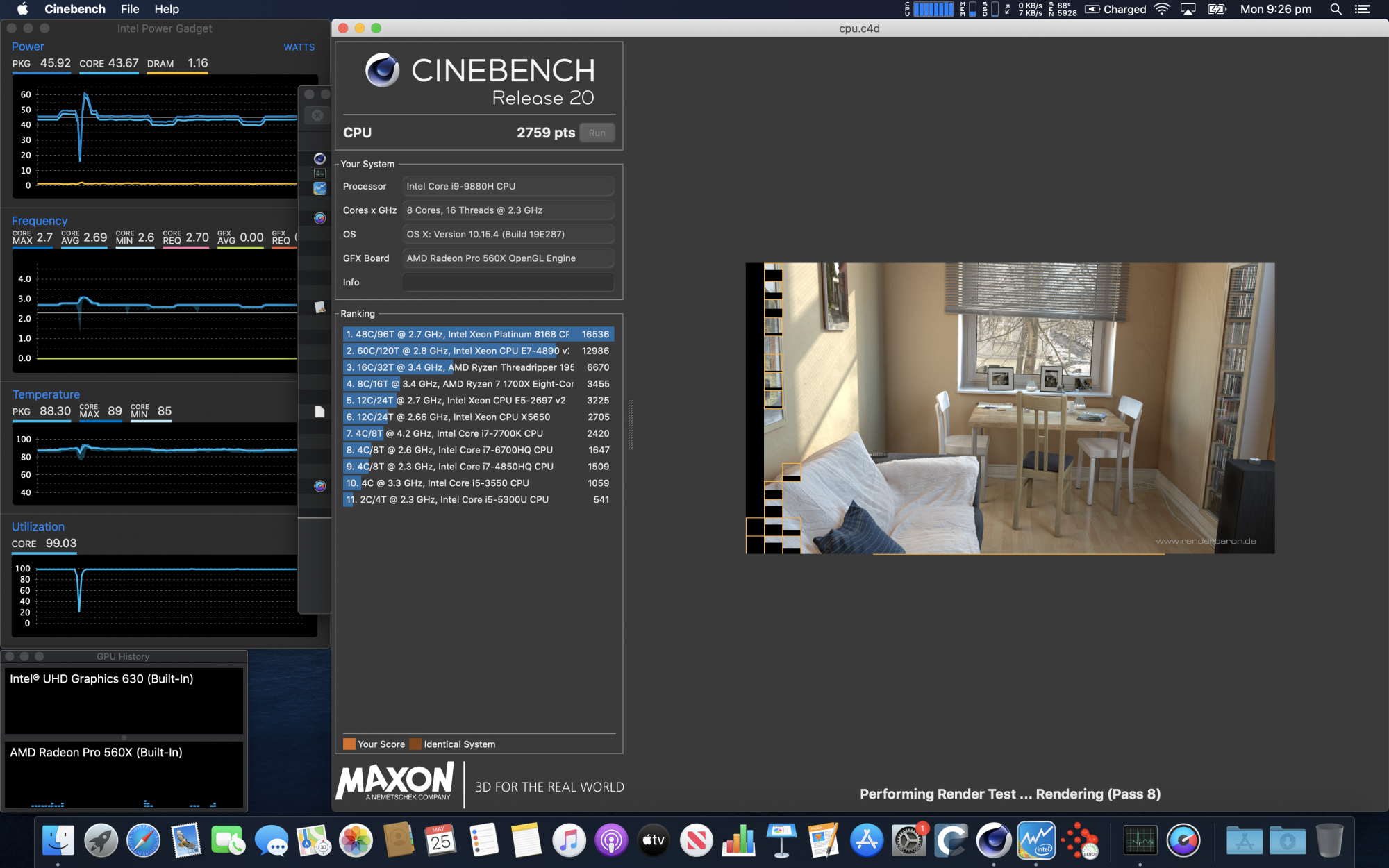
Task: Select the Intel Xeon Platinum 8168 ranking row
Action: pos(478,334)
